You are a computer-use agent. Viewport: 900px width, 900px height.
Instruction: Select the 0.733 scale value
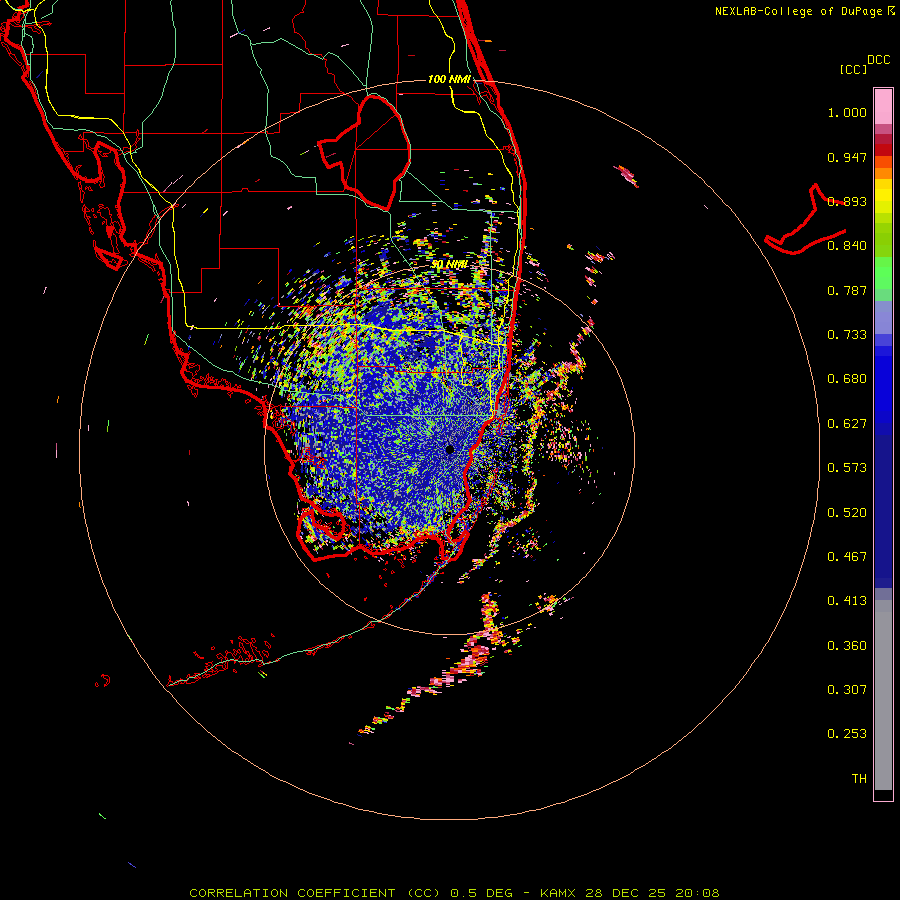(x=847, y=335)
